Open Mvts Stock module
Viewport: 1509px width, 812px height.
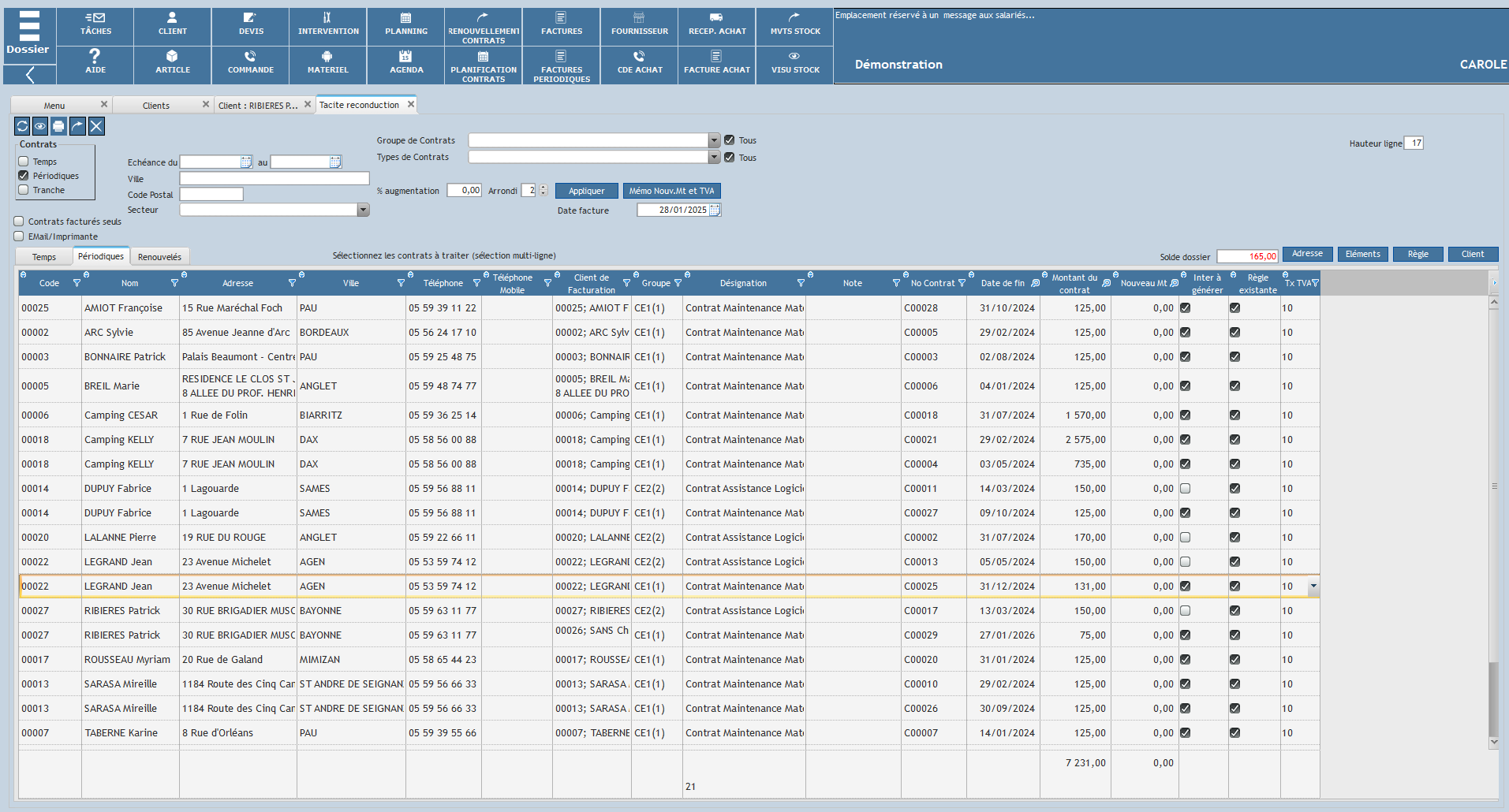point(795,27)
